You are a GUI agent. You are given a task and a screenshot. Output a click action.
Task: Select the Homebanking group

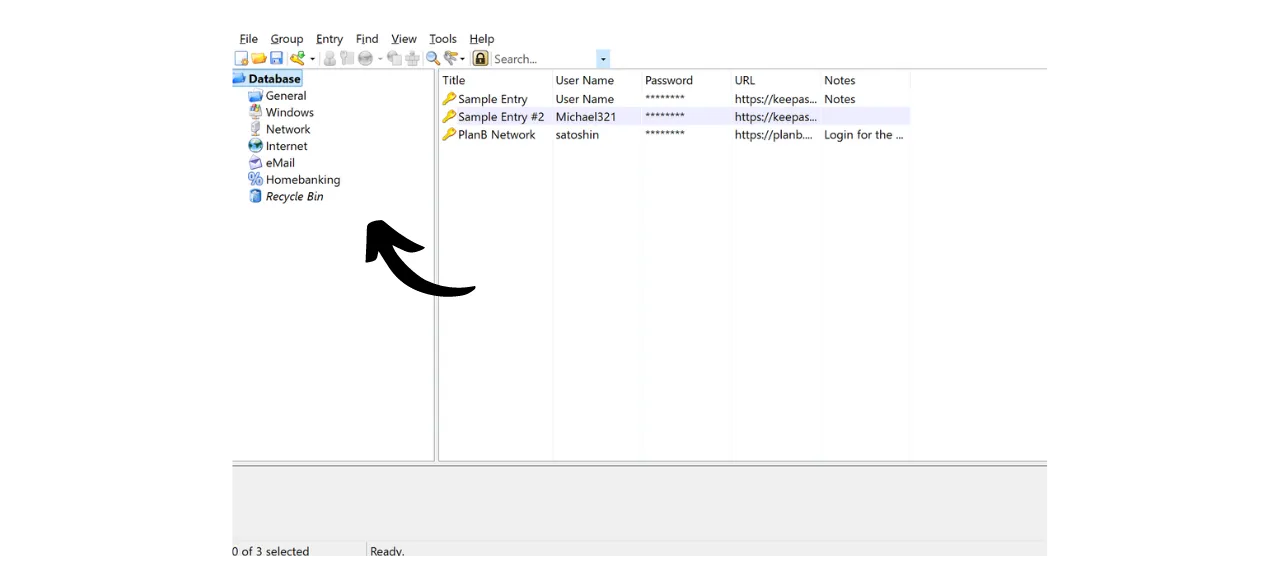tap(303, 179)
